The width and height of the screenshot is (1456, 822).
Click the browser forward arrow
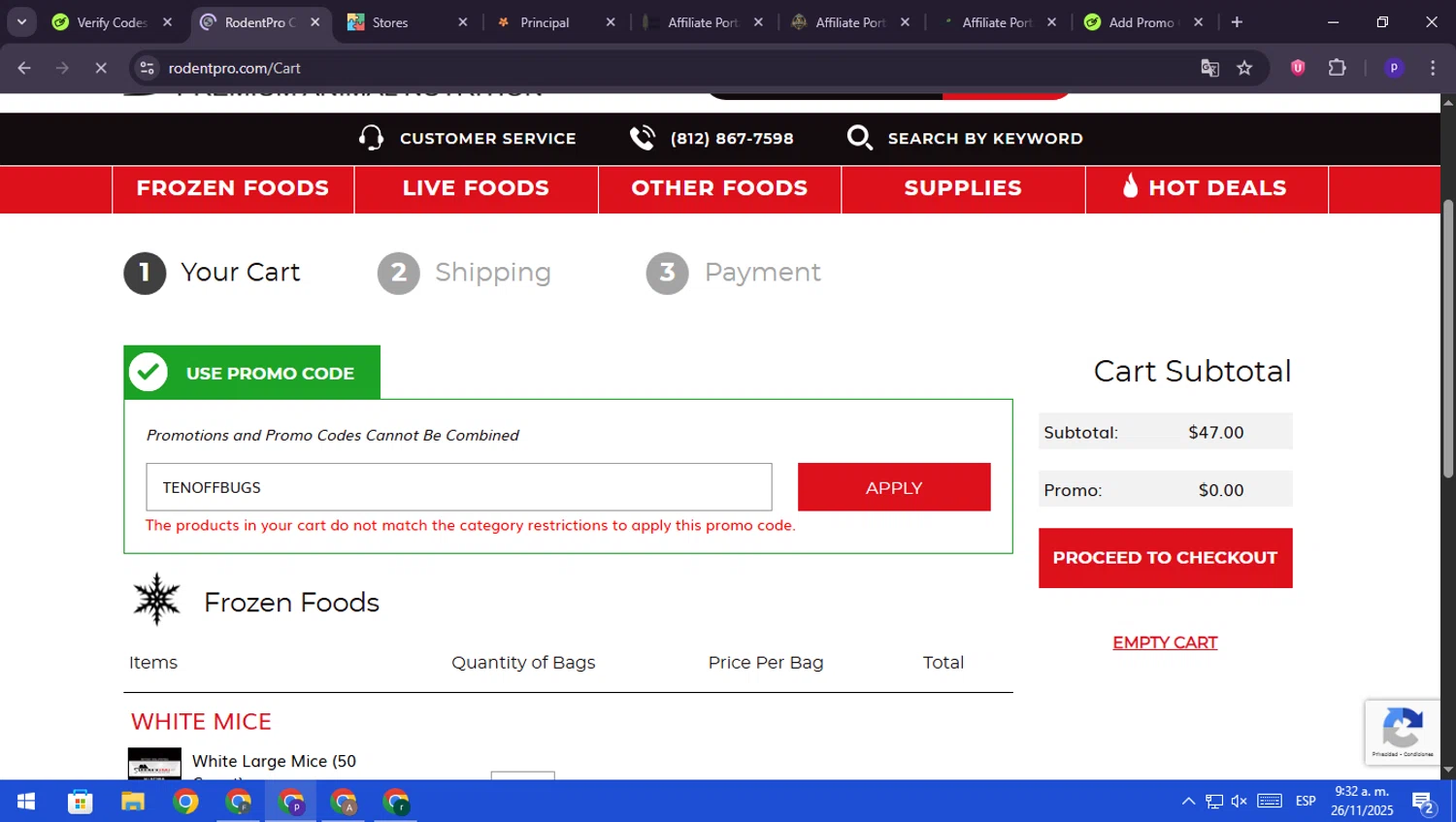[62, 68]
